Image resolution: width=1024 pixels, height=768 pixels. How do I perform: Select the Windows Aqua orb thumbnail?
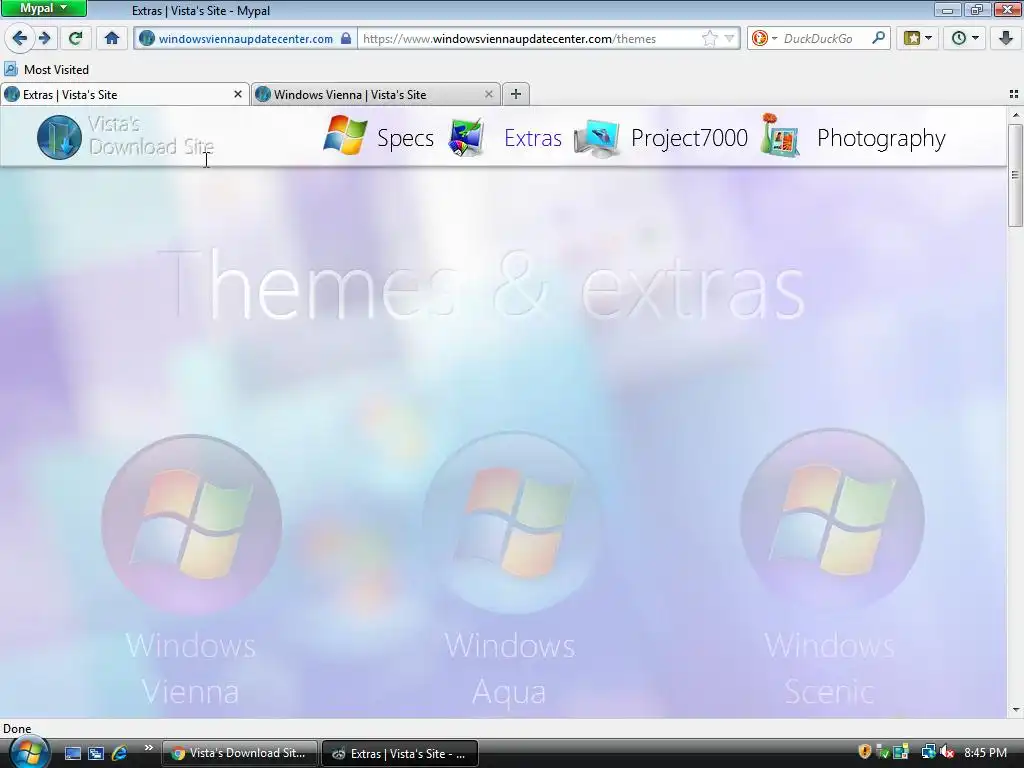point(511,522)
